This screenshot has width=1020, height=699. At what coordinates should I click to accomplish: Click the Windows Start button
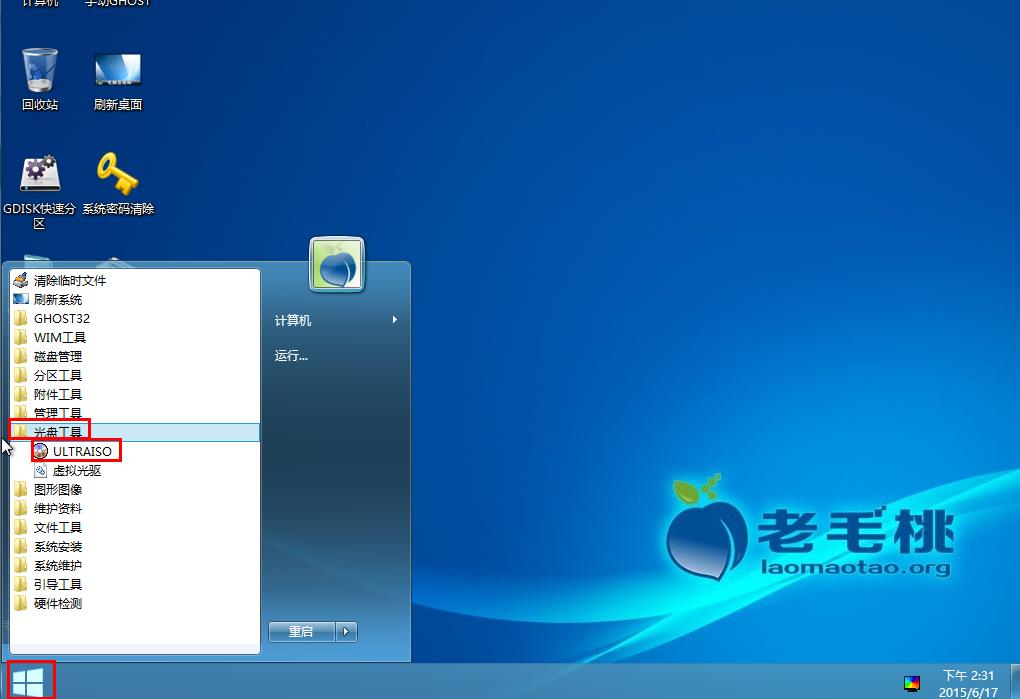(29, 681)
